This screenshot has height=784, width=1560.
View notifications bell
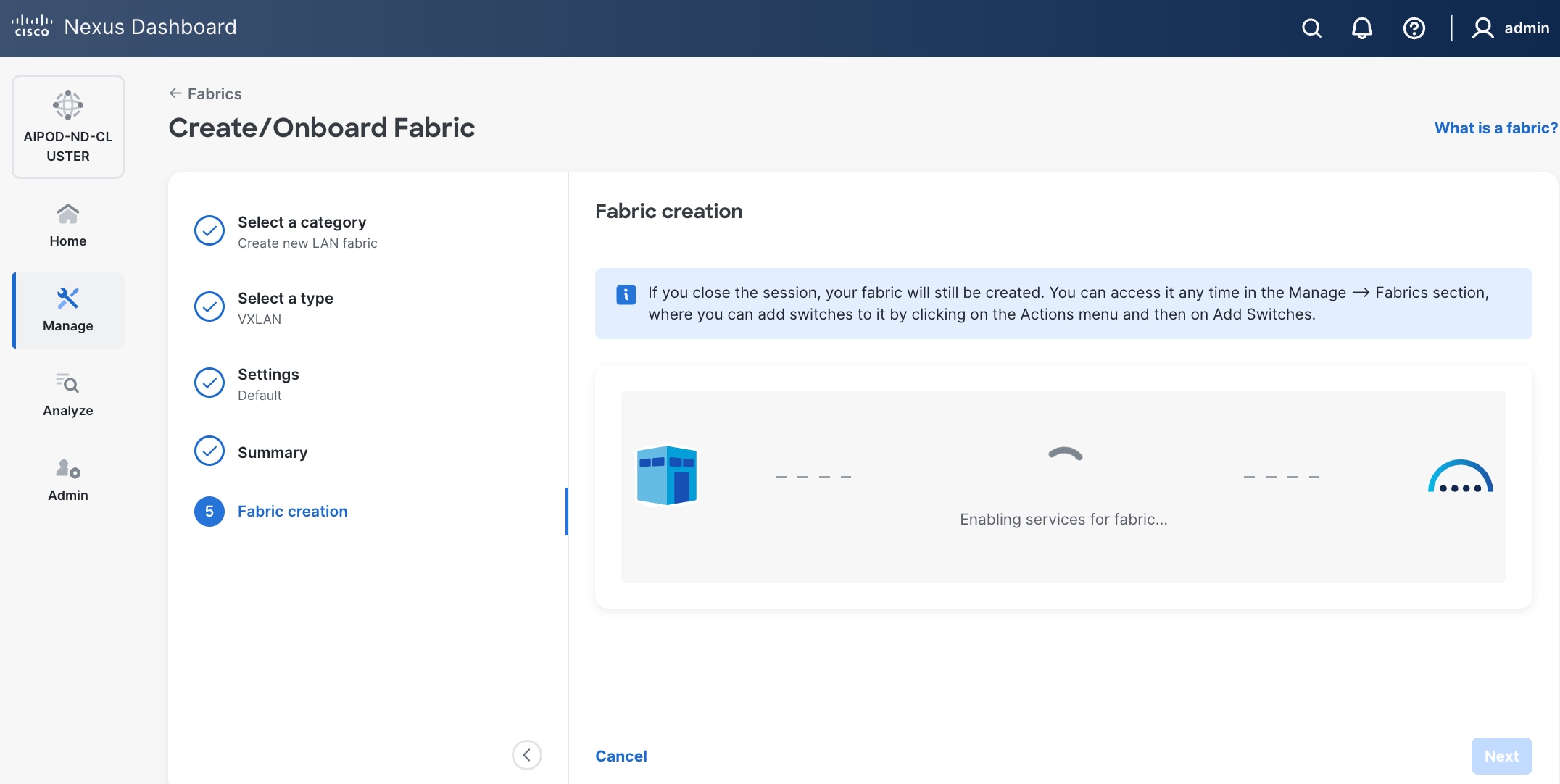[x=1362, y=28]
